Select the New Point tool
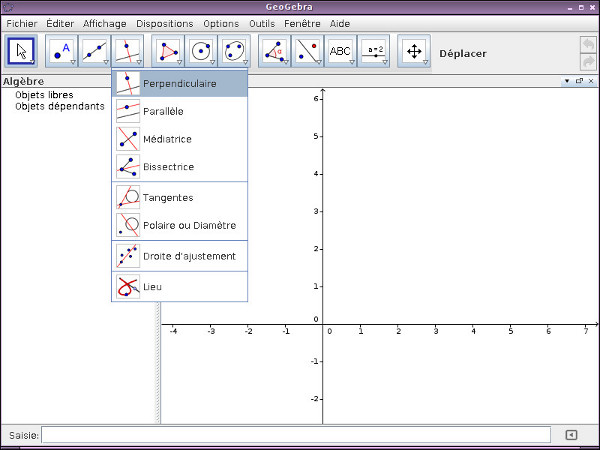The image size is (600, 450). (x=61, y=51)
